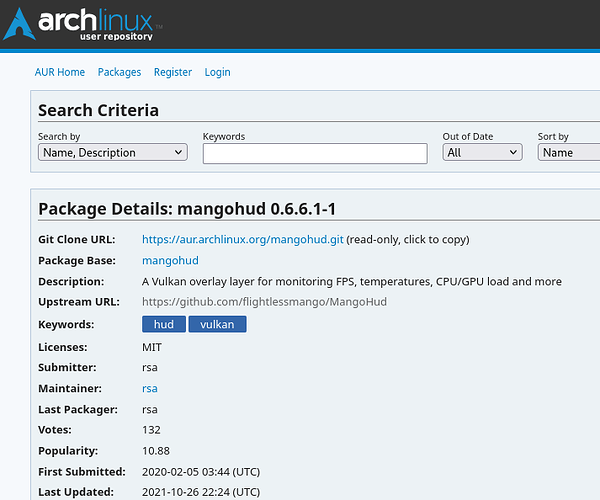
Task: Open the AUR Home link
Action: tap(60, 72)
